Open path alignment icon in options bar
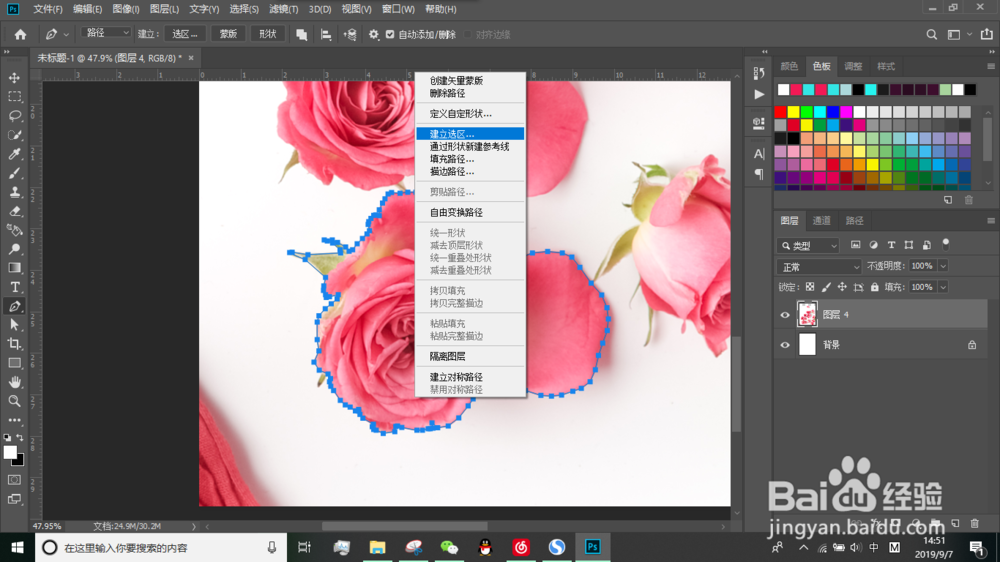 [326, 34]
